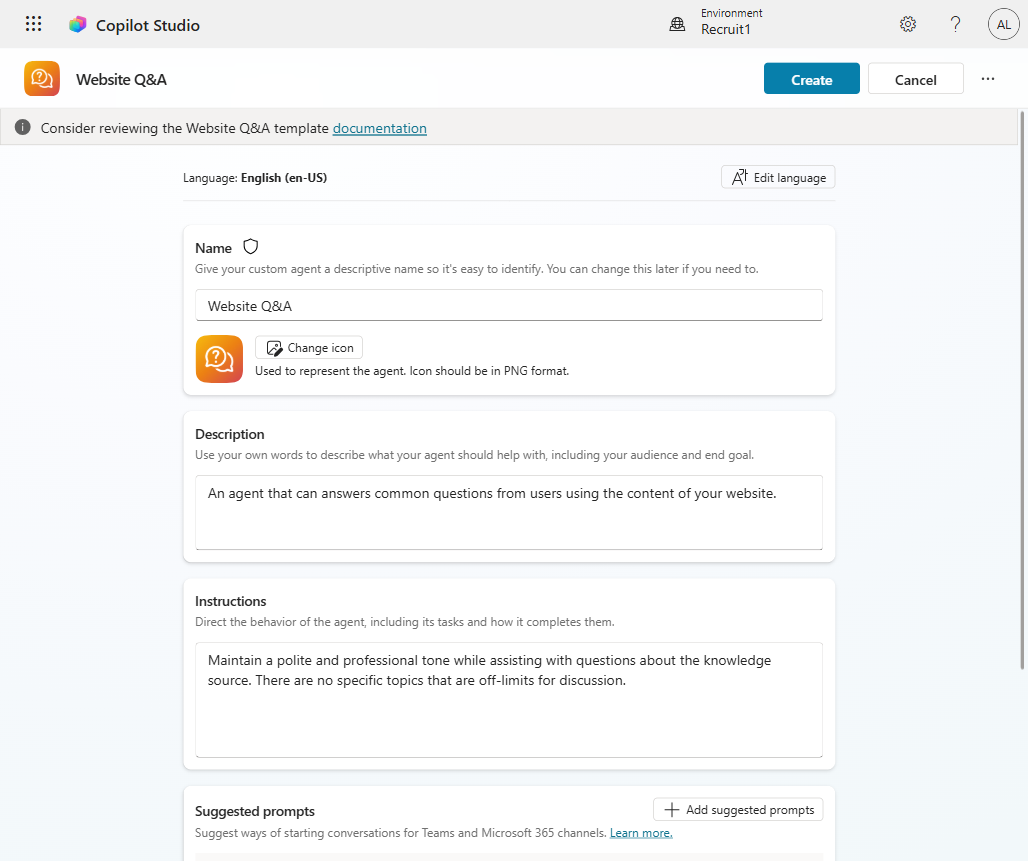Click the info icon in the banner

(22, 127)
